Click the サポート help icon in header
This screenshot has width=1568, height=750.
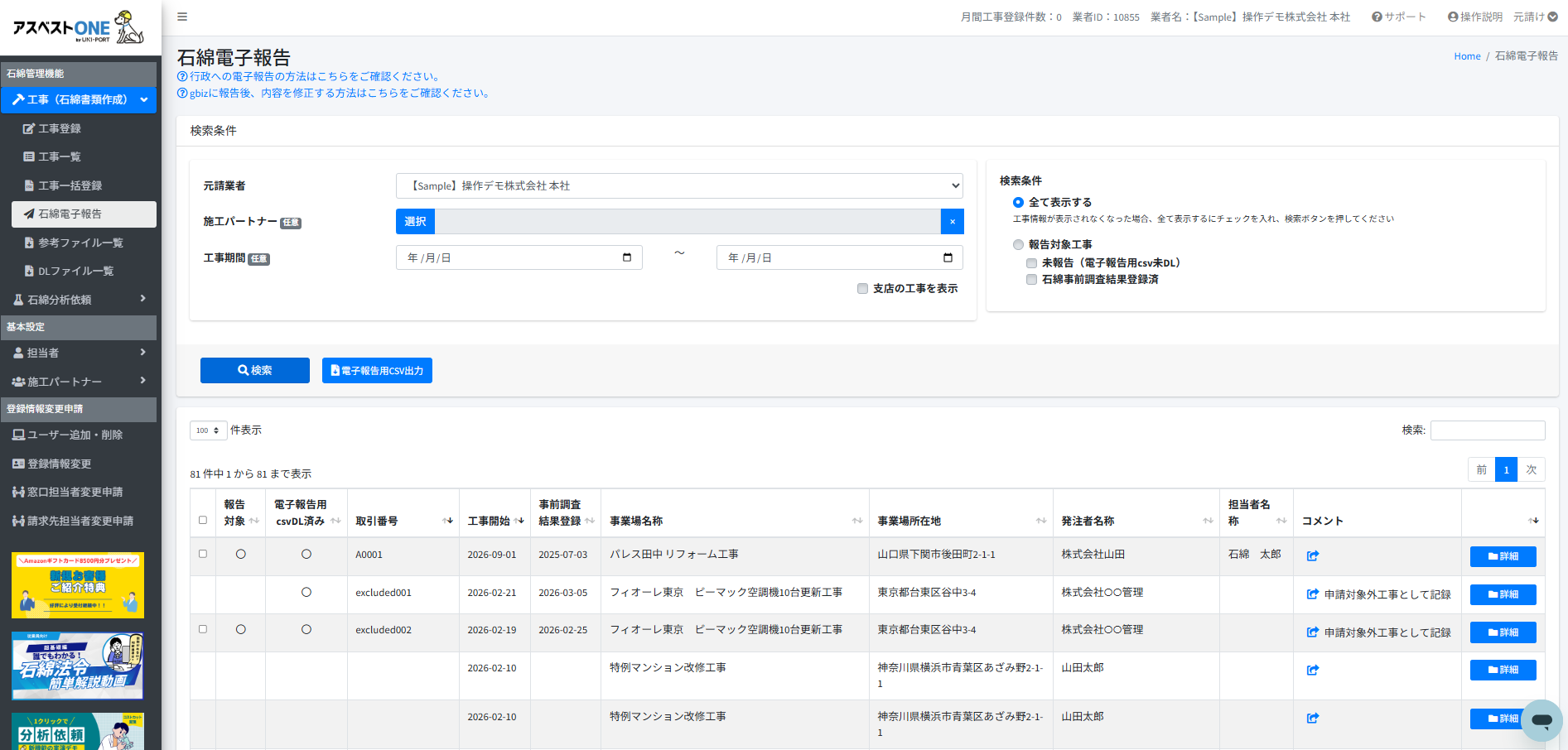1377,17
